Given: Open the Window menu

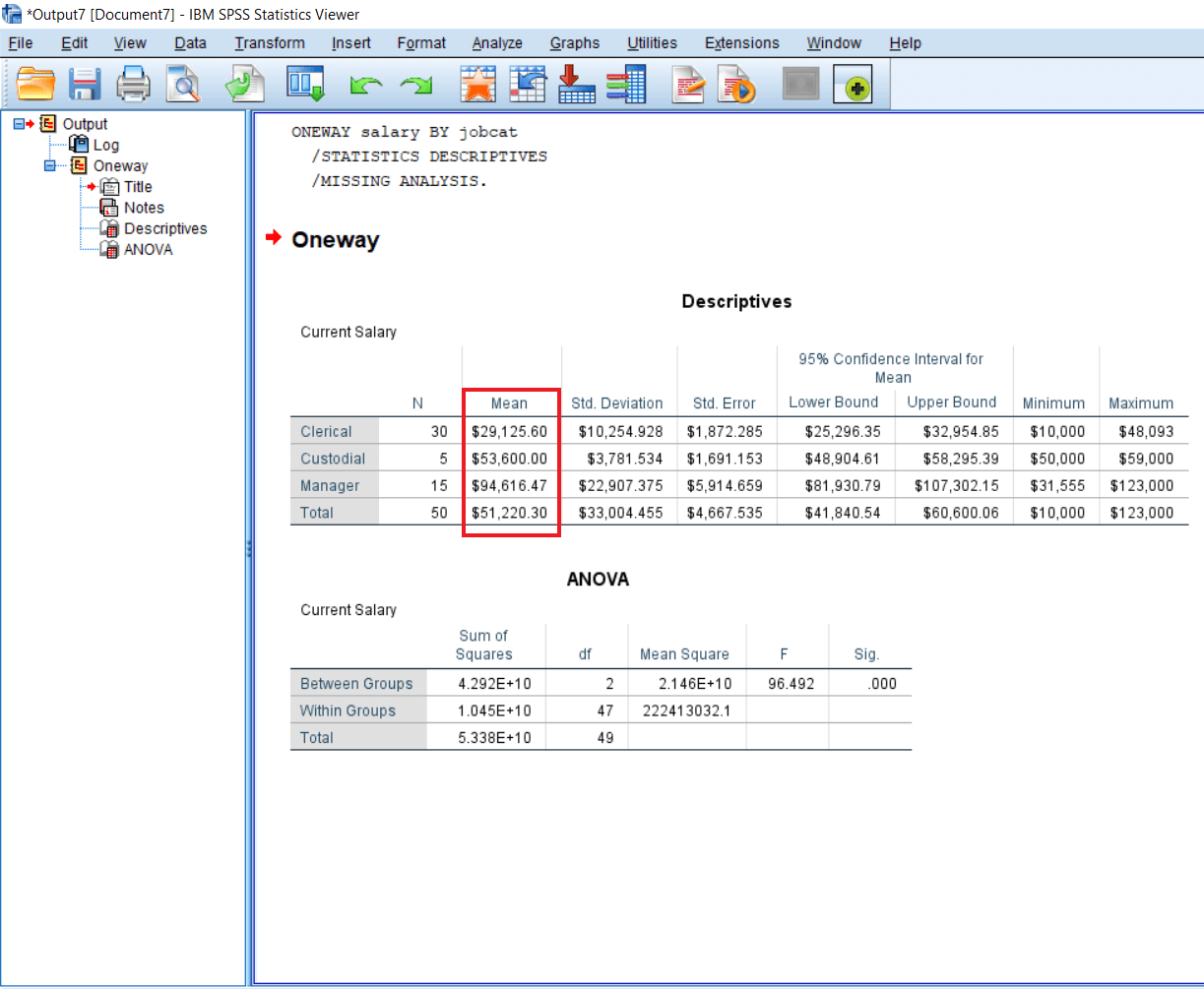Looking at the screenshot, I should click(834, 43).
